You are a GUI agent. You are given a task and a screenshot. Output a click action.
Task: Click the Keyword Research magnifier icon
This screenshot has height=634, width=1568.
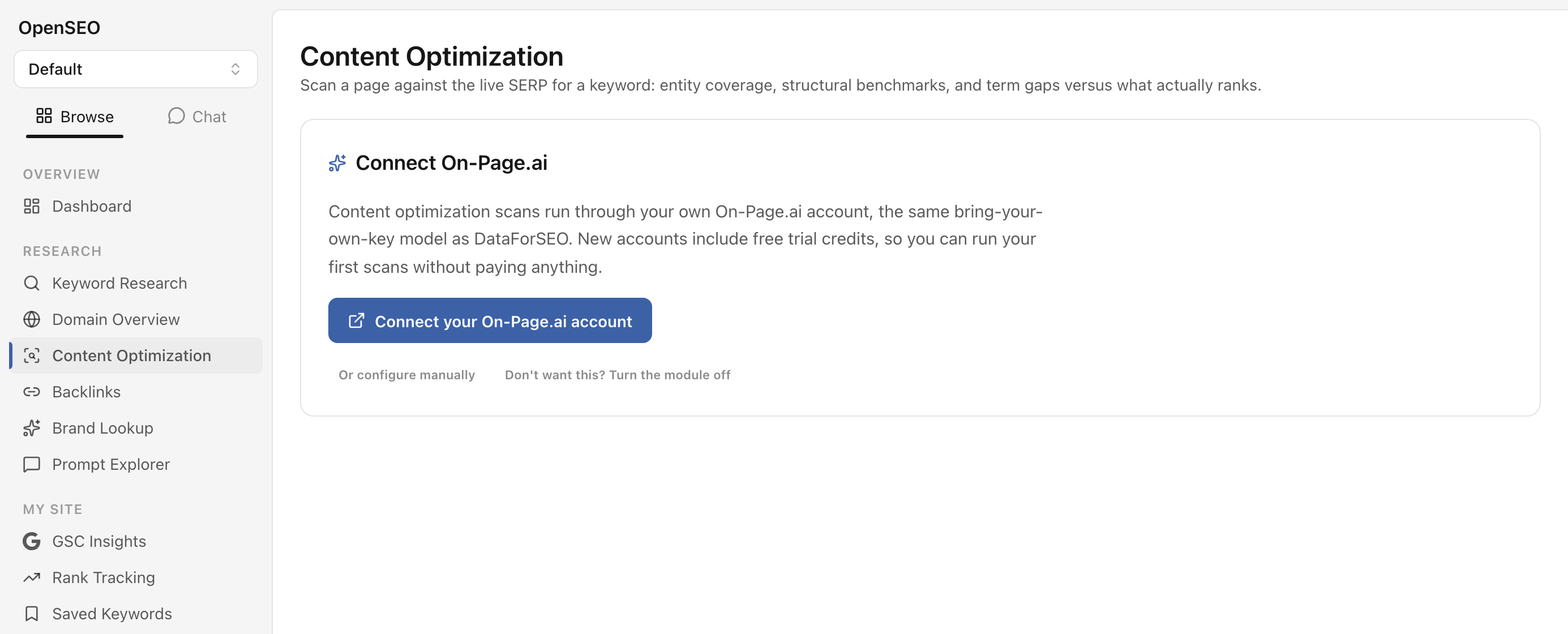pos(32,283)
